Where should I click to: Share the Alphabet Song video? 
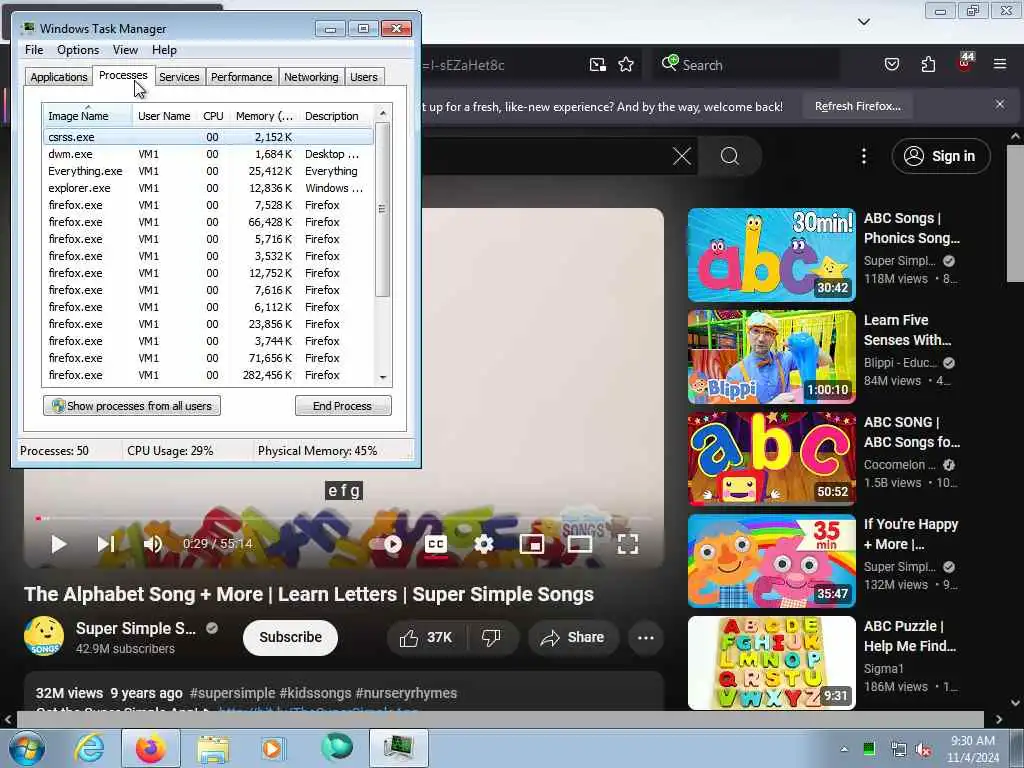point(573,637)
